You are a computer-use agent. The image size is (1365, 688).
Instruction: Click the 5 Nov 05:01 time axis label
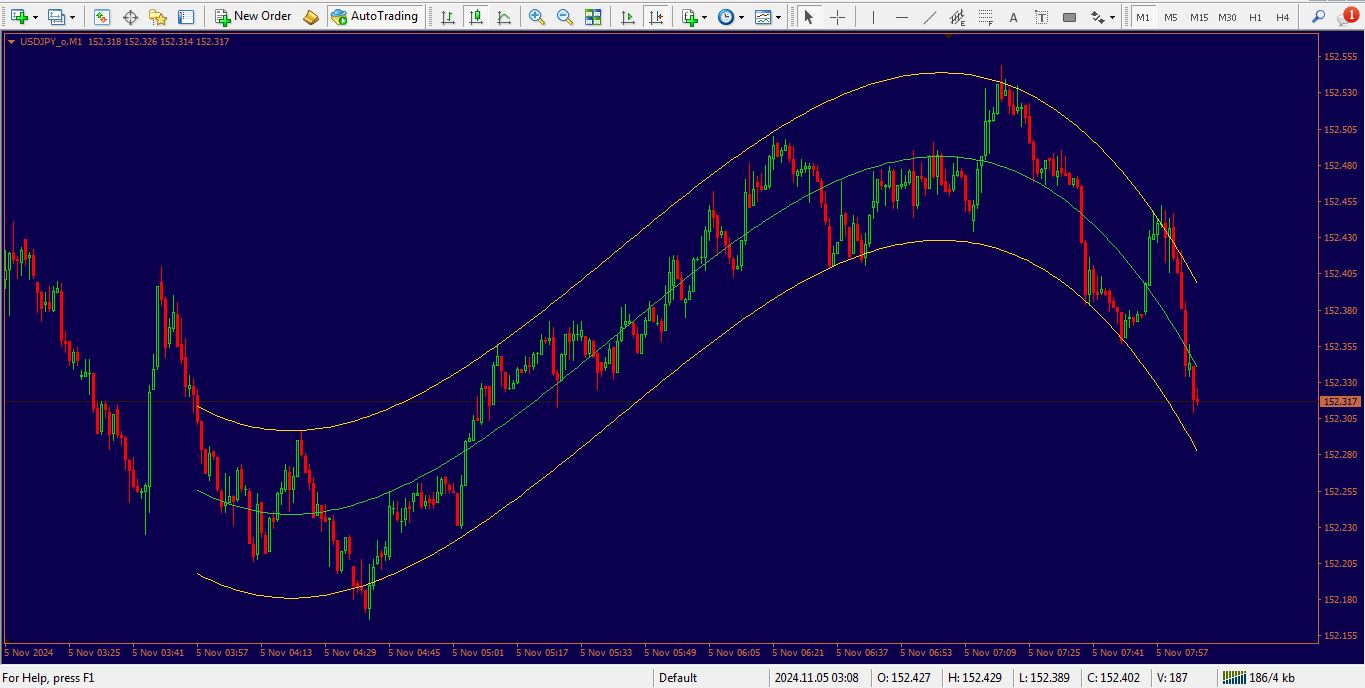[x=478, y=652]
